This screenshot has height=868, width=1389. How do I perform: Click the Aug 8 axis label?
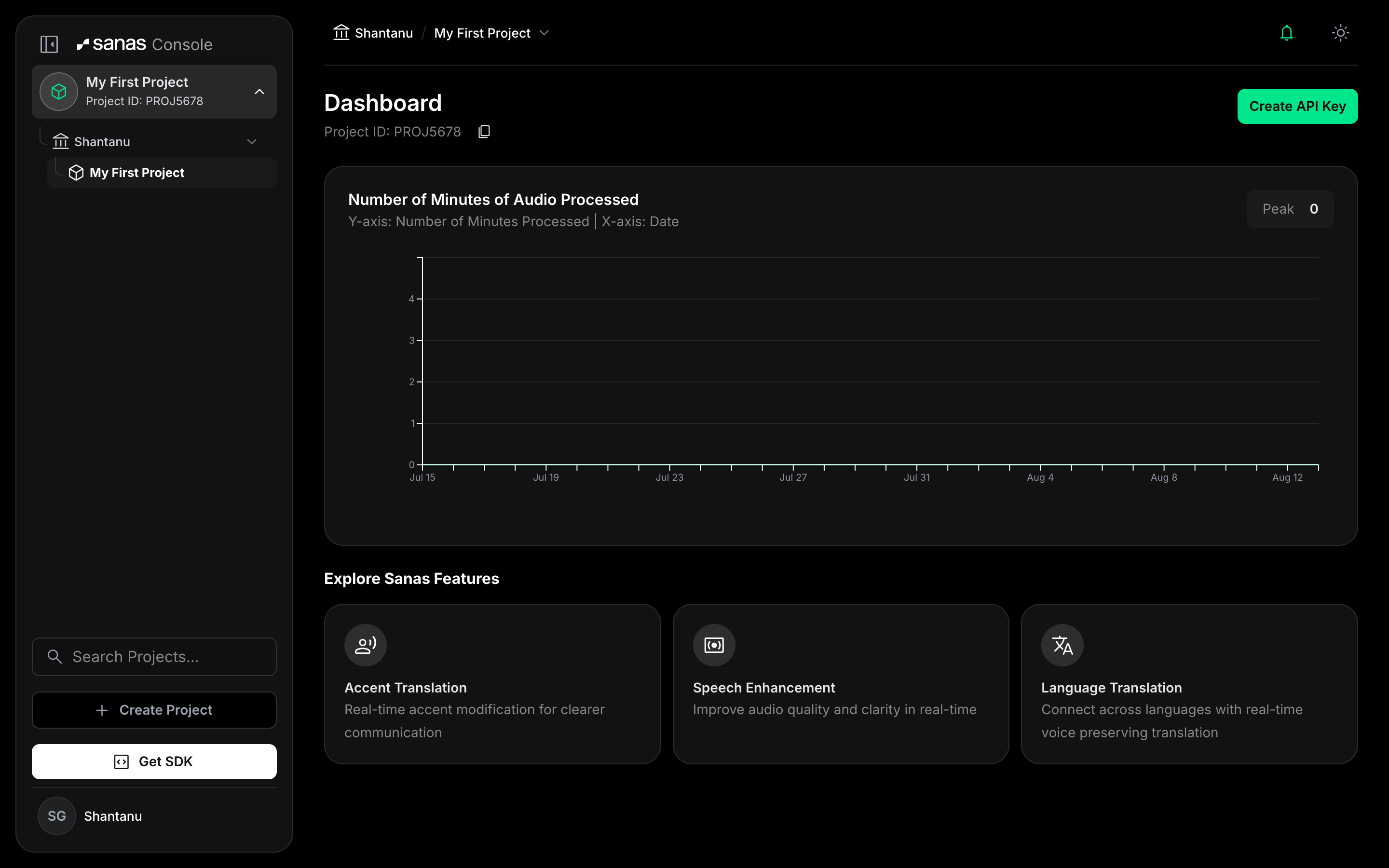click(1164, 477)
